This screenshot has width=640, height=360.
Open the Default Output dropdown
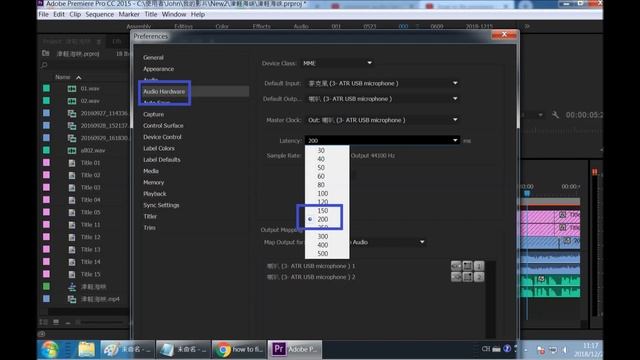382,99
